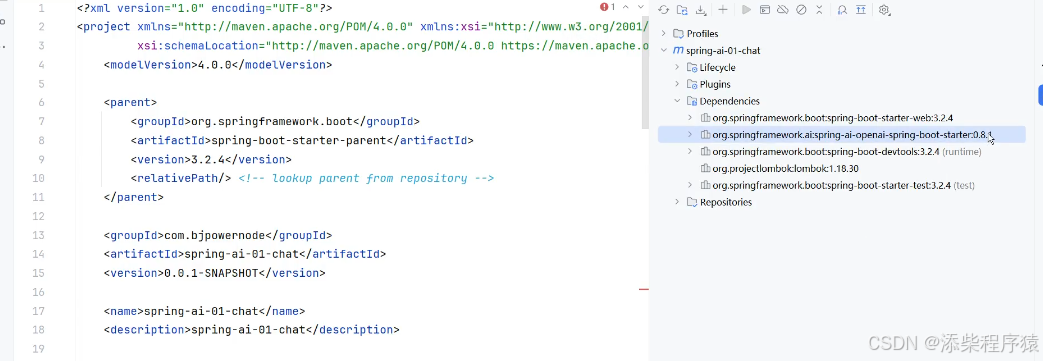
Task: Click modelVersion value 4.0.0 in editor
Action: coord(215,65)
